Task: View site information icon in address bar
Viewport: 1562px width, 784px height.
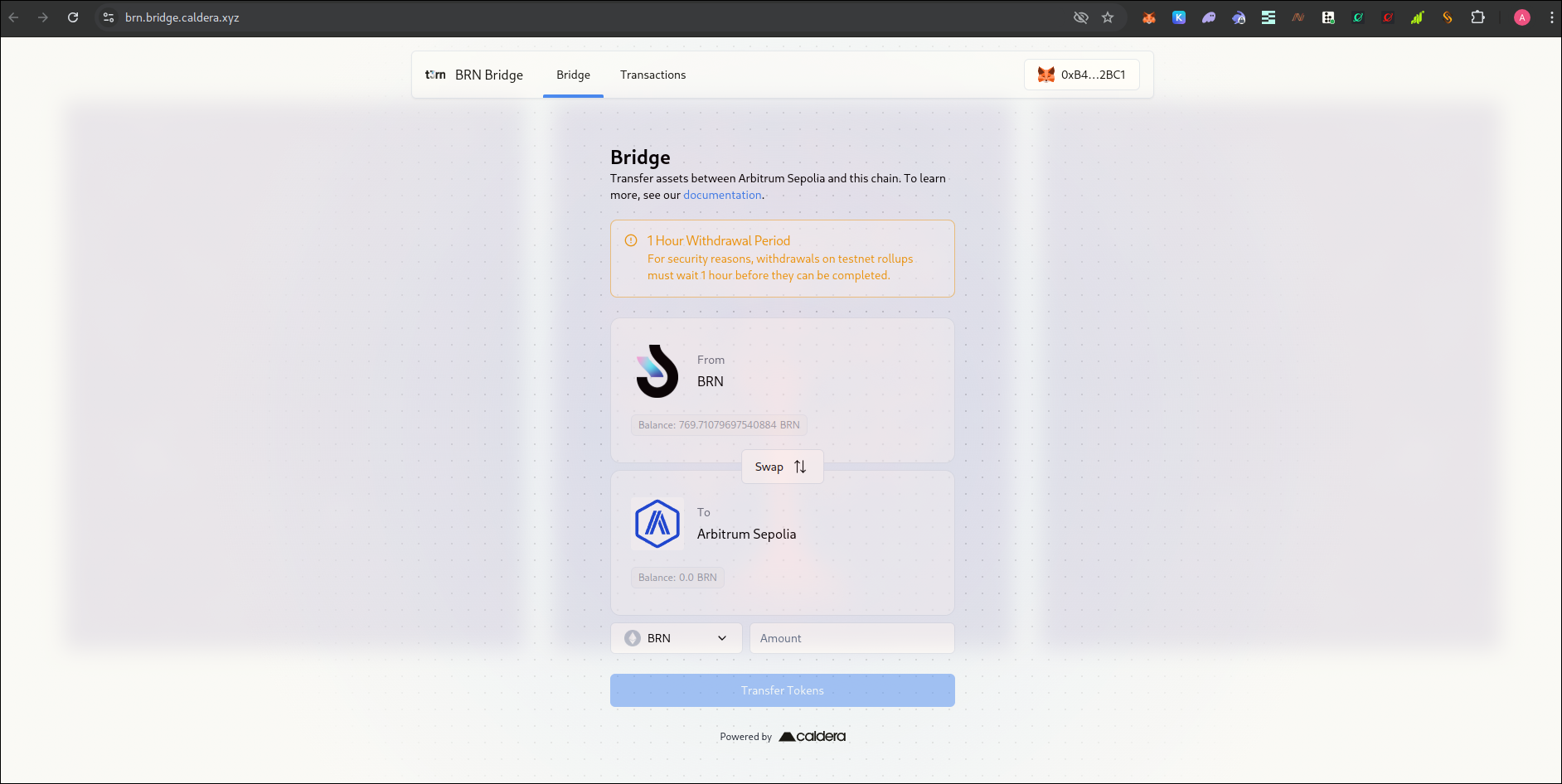Action: click(109, 17)
